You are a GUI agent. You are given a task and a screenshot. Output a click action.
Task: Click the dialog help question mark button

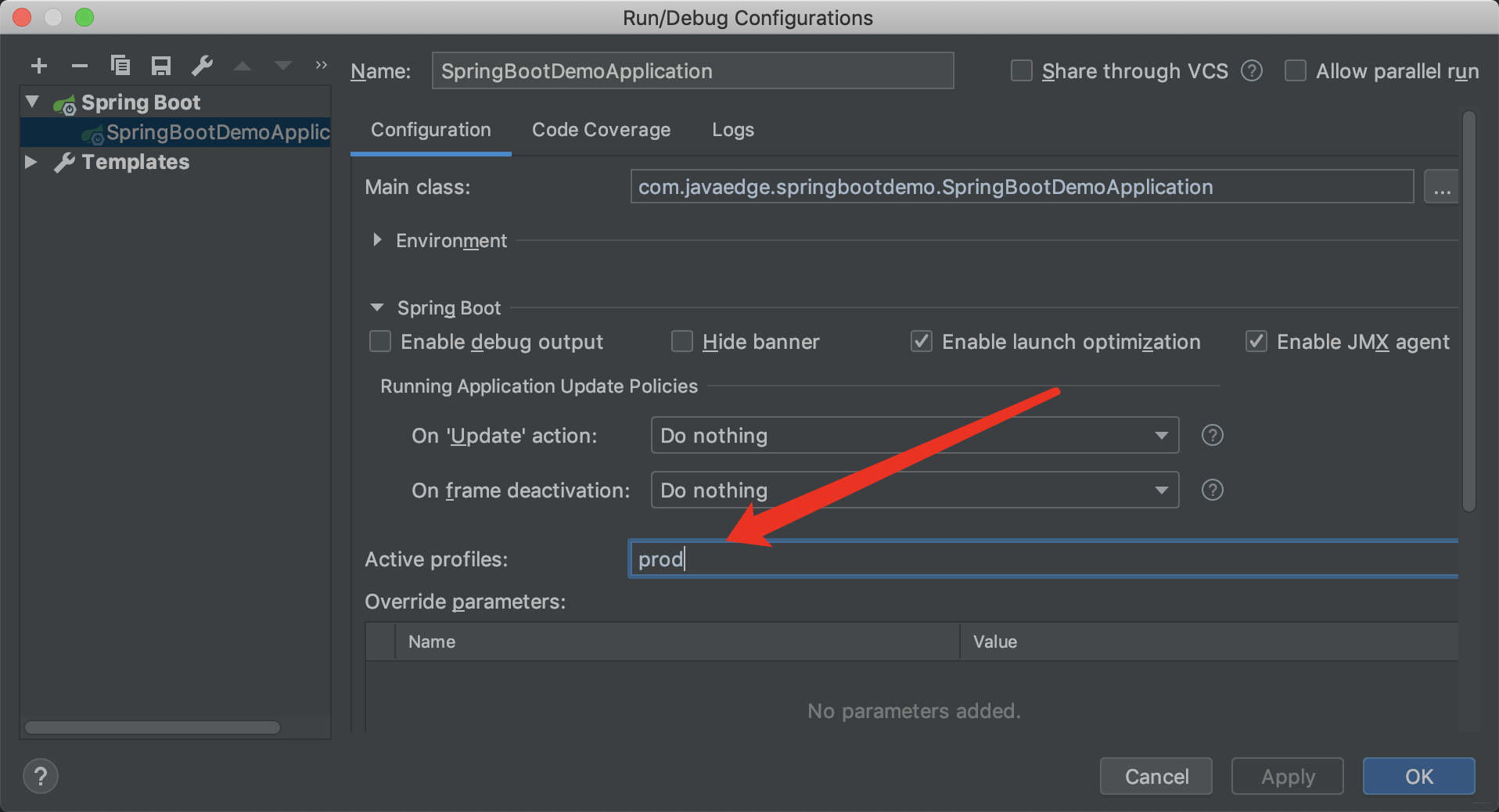[41, 776]
